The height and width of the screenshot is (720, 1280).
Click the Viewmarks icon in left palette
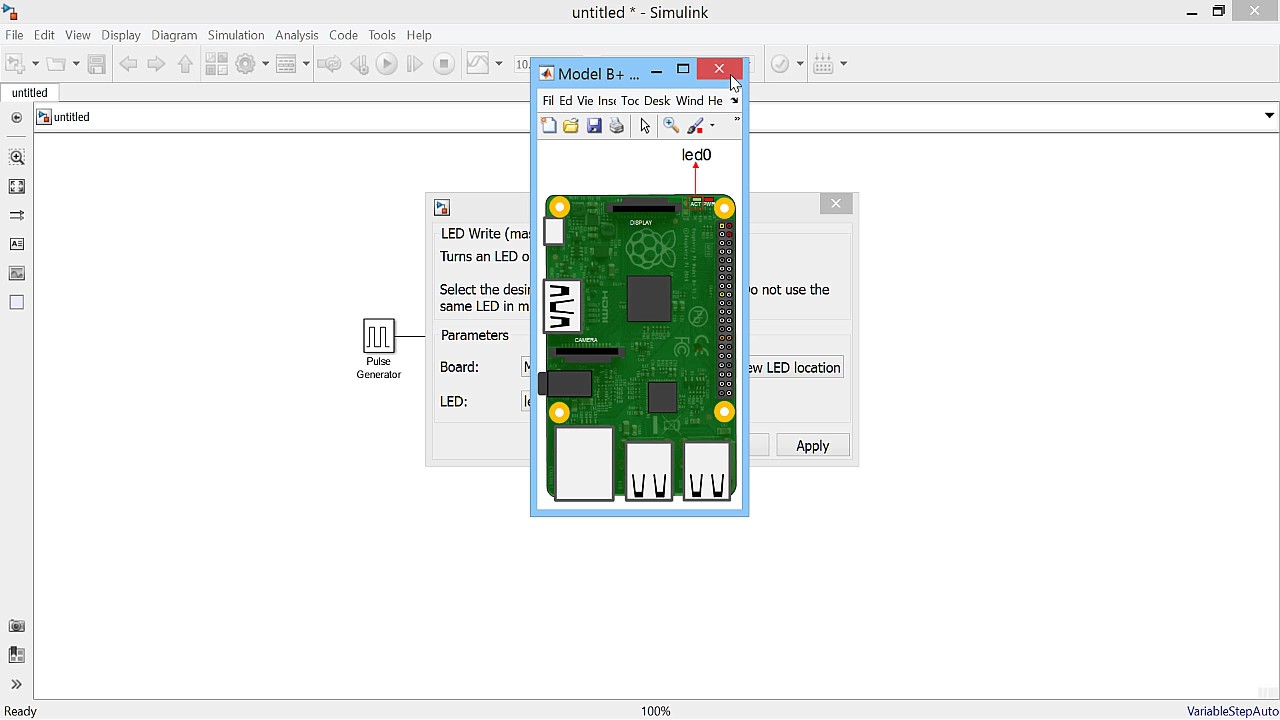pyautogui.click(x=17, y=655)
